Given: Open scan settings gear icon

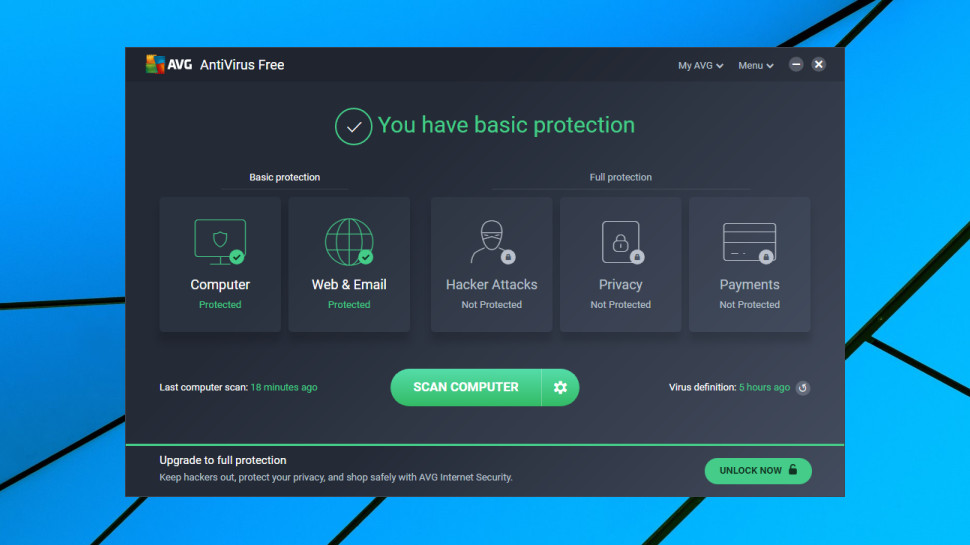Looking at the screenshot, I should (x=560, y=387).
